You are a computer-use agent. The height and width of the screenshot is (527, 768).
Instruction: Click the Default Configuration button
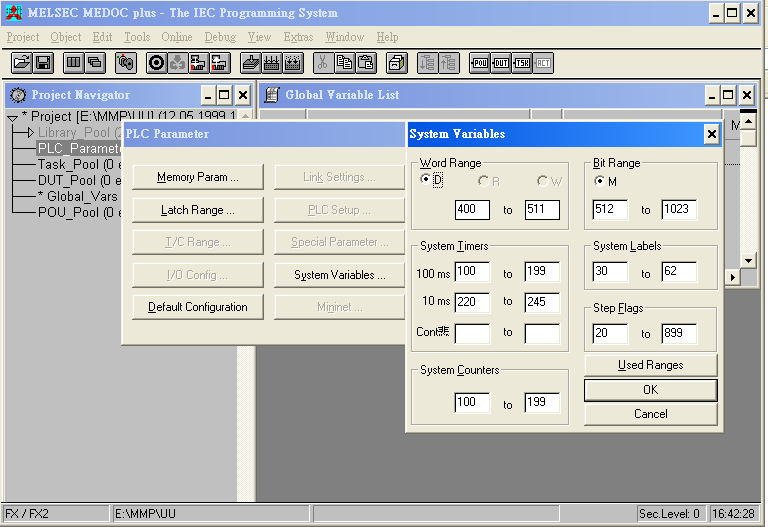click(198, 307)
